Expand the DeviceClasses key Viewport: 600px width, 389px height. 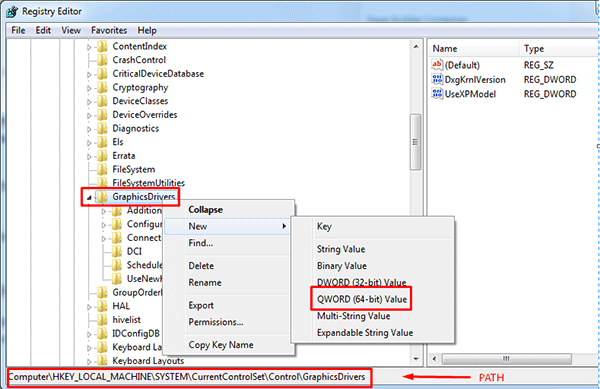(89, 102)
